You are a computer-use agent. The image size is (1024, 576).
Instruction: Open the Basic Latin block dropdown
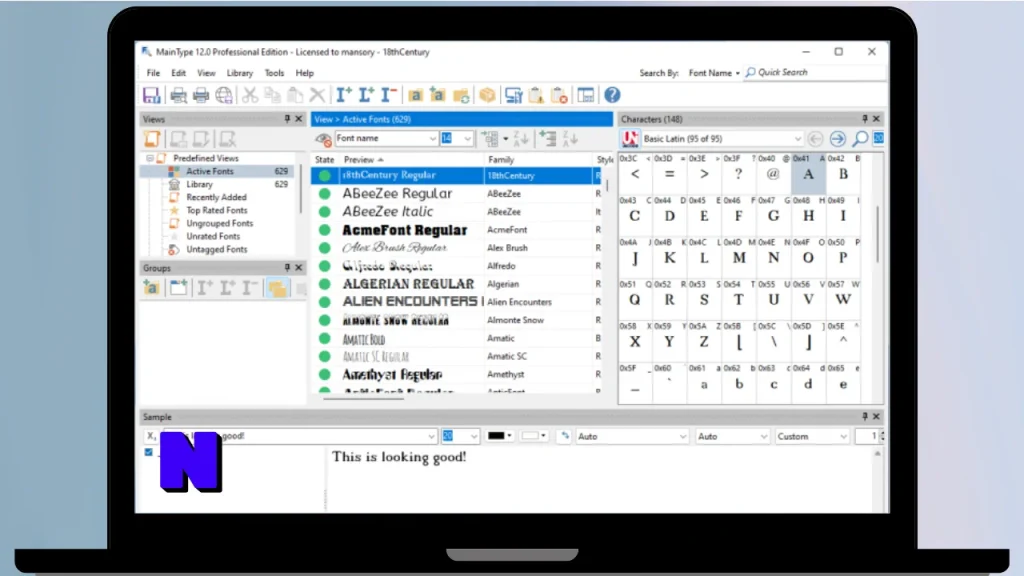tap(797, 138)
